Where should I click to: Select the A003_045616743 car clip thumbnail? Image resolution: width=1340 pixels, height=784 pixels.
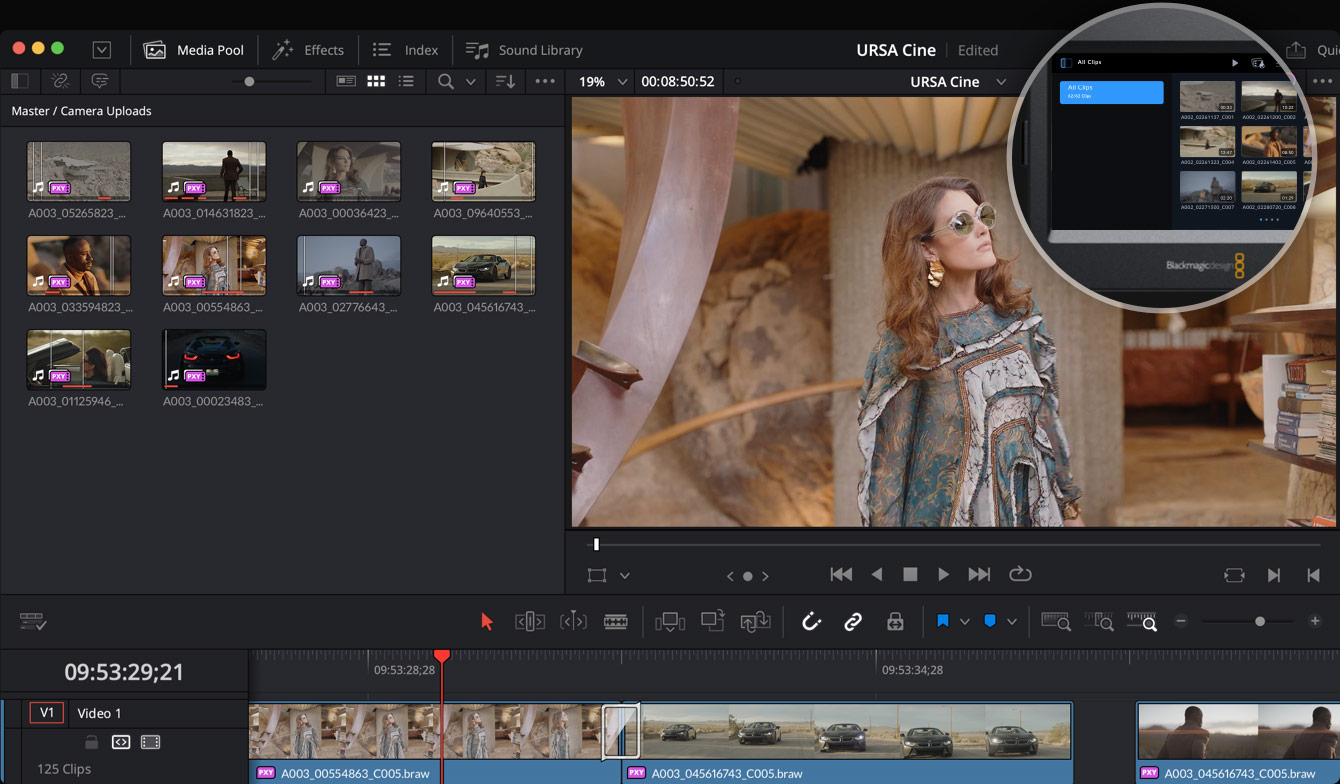pos(483,265)
